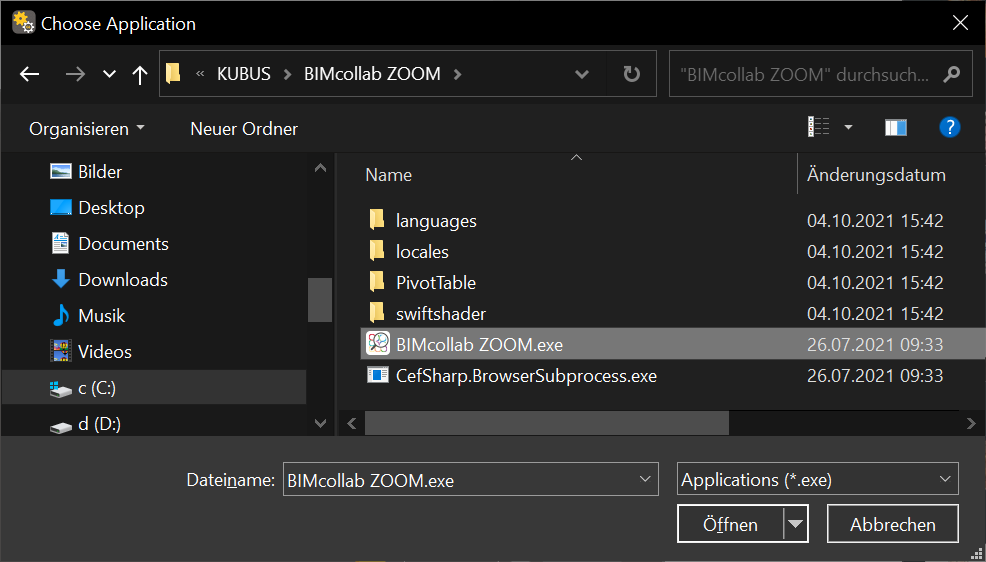Select the swiftshader folder
This screenshot has width=986, height=562.
click(441, 314)
